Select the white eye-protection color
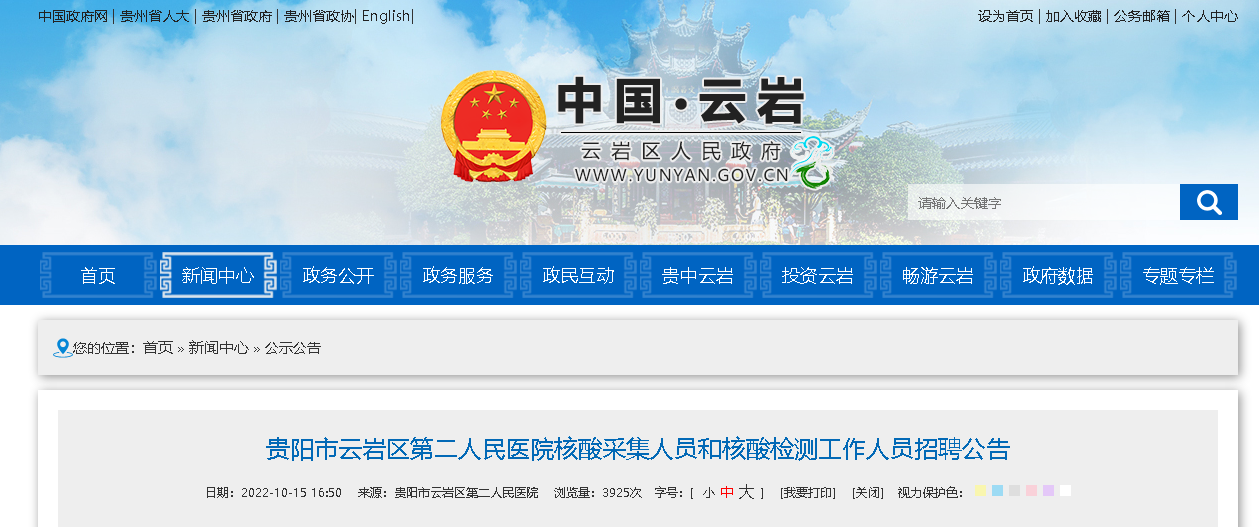The image size is (1259, 527). 1065,491
